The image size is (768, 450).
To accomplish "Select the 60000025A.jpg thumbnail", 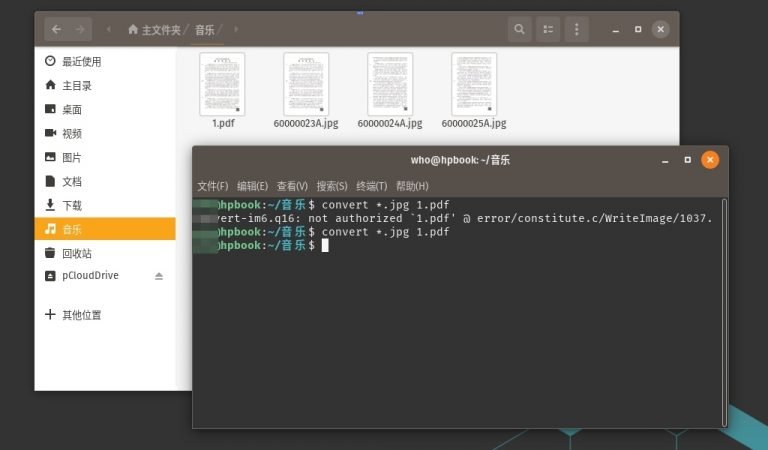I will (x=474, y=84).
